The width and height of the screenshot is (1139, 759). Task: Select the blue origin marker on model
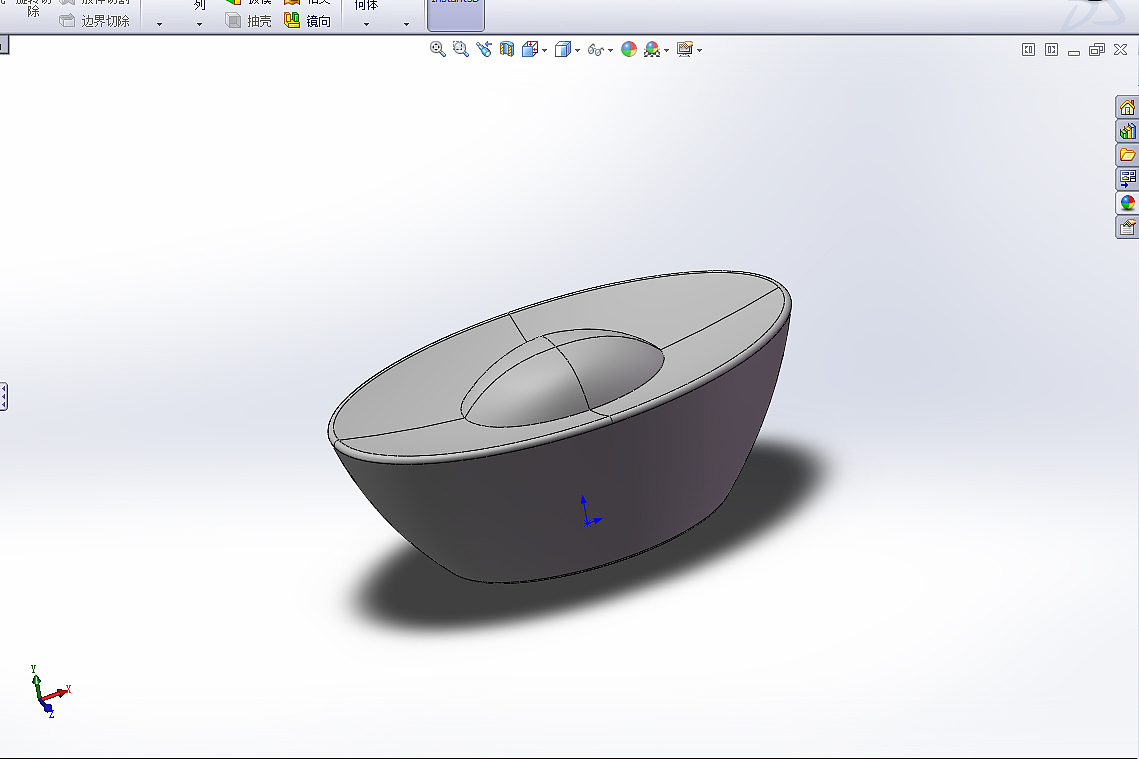point(588,521)
